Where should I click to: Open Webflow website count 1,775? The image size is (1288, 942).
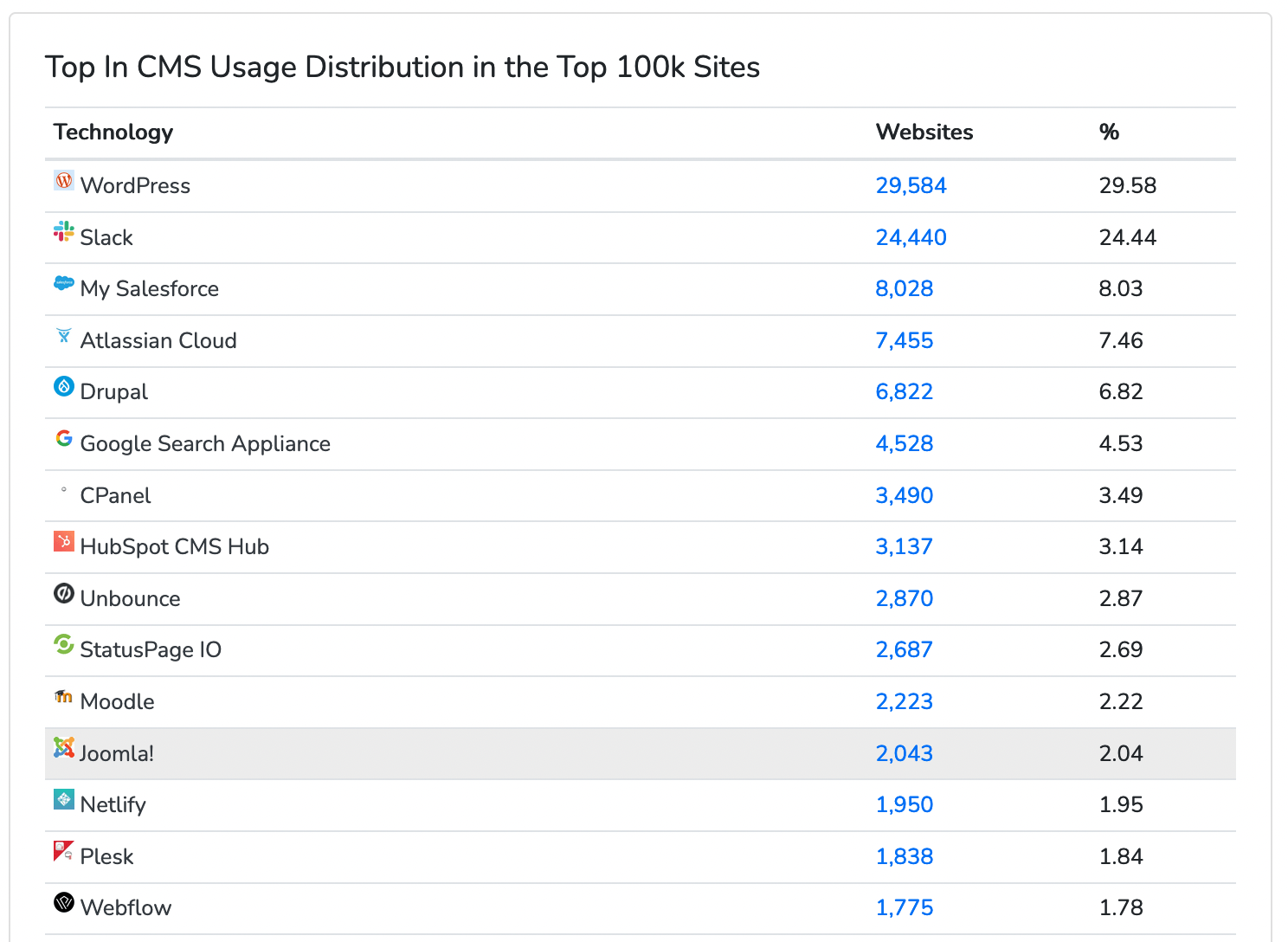point(905,907)
